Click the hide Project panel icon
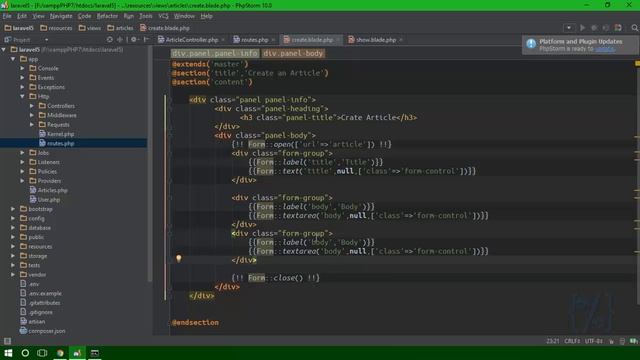Viewport: 640px width, 360px height. [x=146, y=40]
